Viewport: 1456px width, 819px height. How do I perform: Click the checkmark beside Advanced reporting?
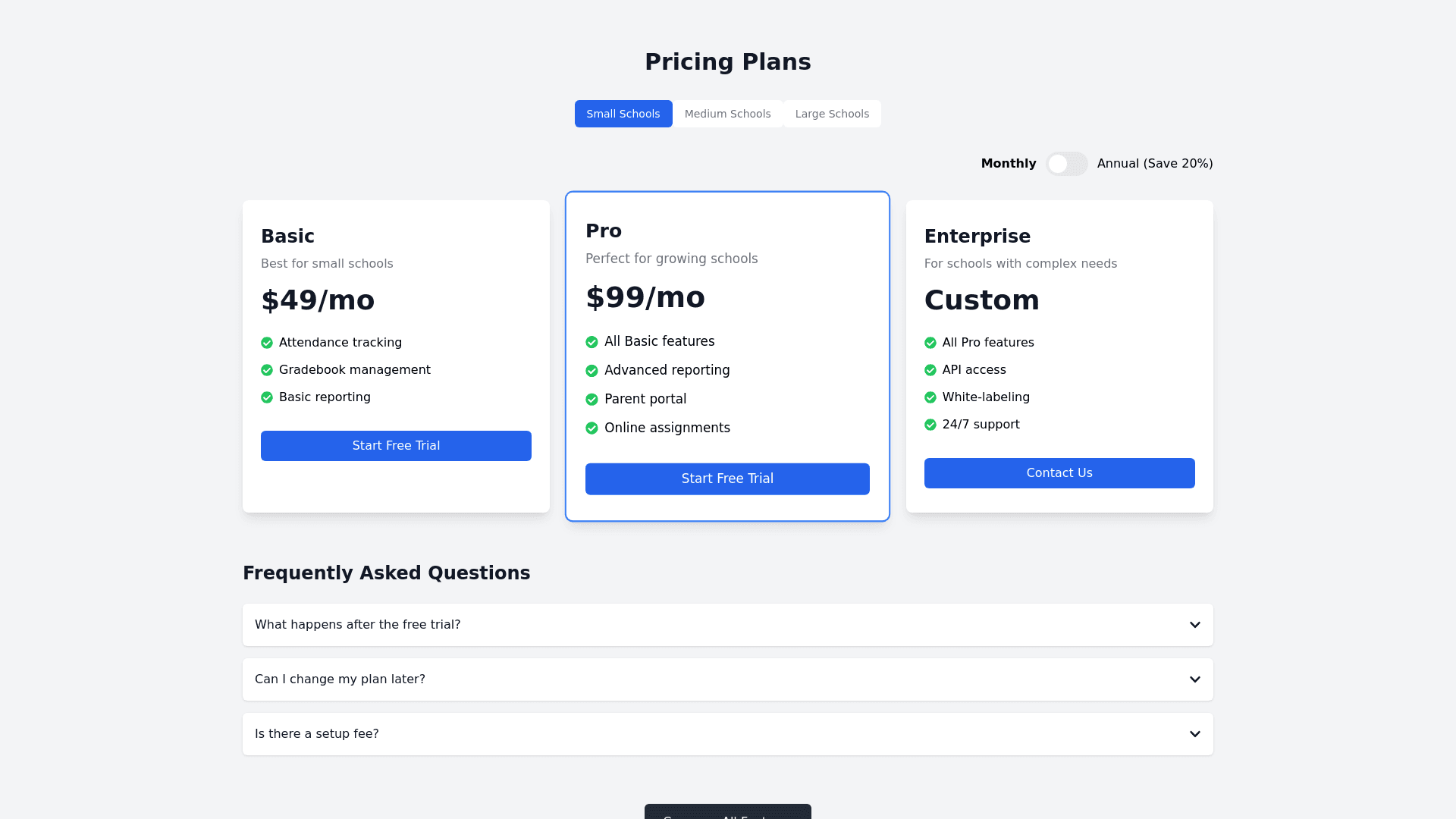coord(591,371)
